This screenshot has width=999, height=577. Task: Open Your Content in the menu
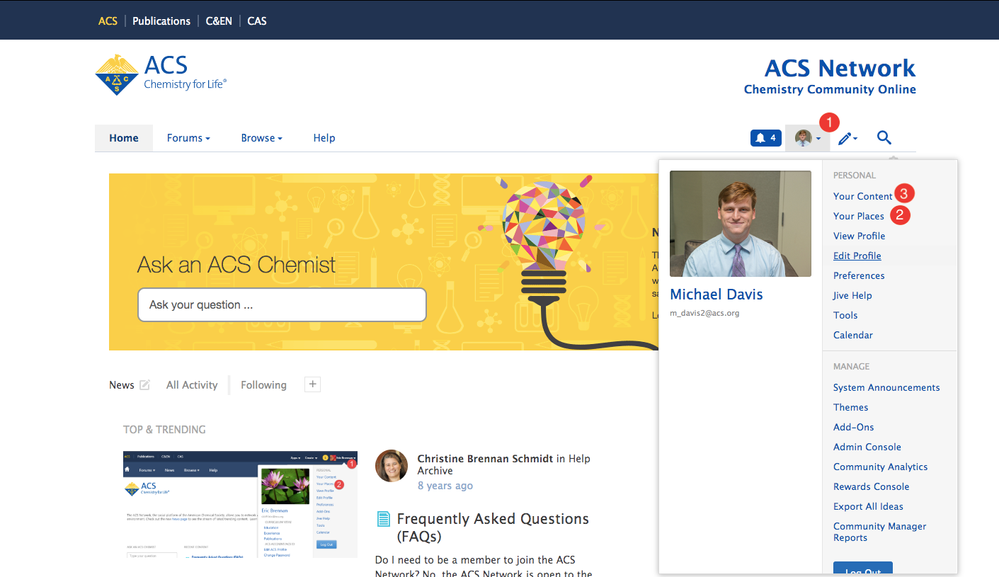click(x=862, y=196)
